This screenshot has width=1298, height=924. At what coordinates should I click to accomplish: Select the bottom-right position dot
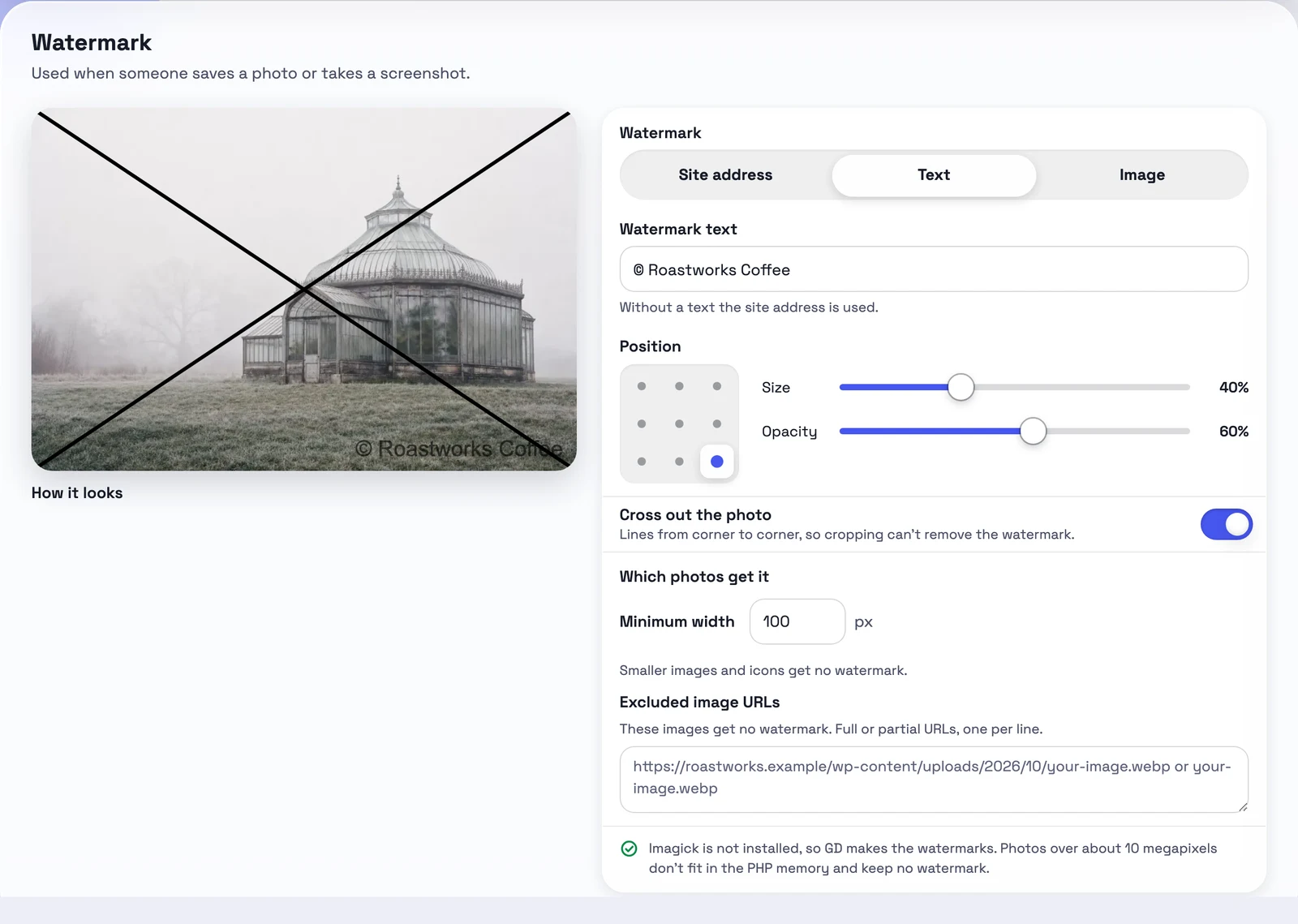717,462
